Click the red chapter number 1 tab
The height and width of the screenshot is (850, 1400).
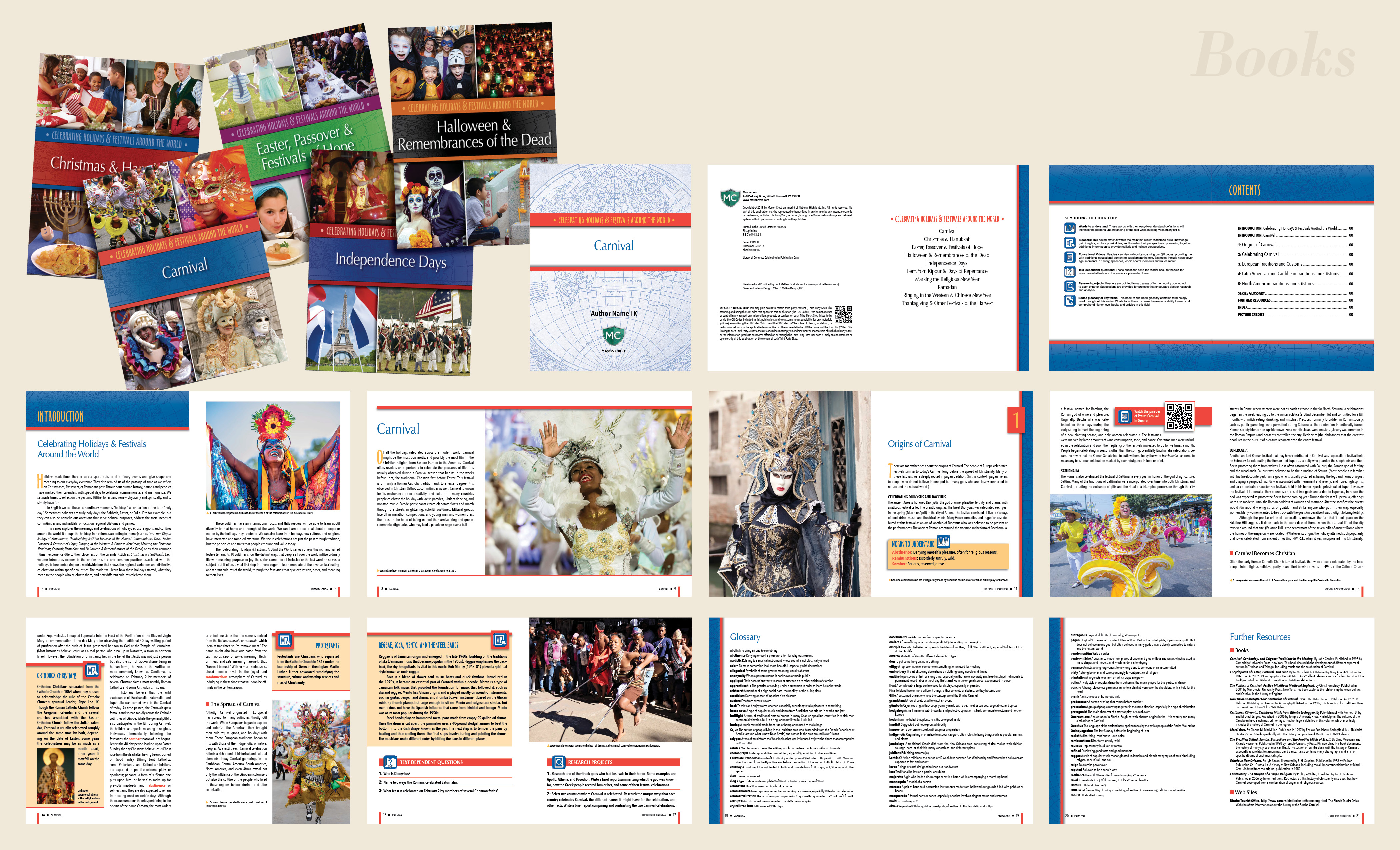[1016, 420]
